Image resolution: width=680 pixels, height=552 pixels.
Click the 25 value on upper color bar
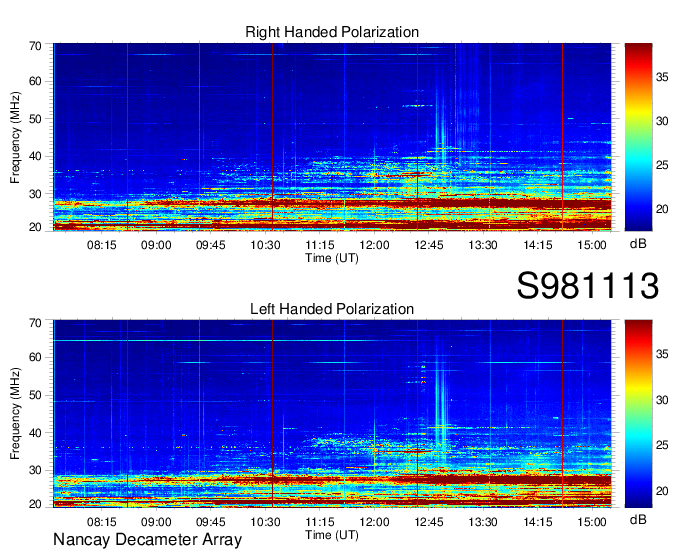tap(662, 165)
